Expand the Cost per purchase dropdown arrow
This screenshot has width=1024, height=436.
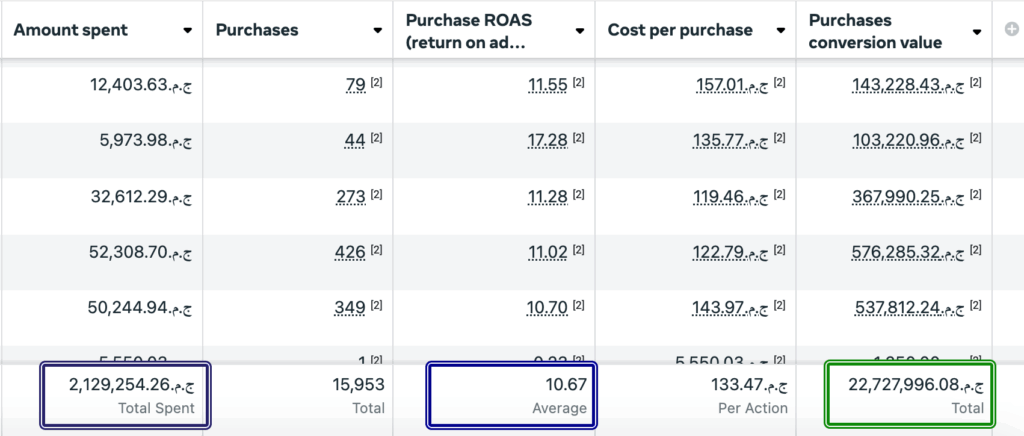[777, 30]
